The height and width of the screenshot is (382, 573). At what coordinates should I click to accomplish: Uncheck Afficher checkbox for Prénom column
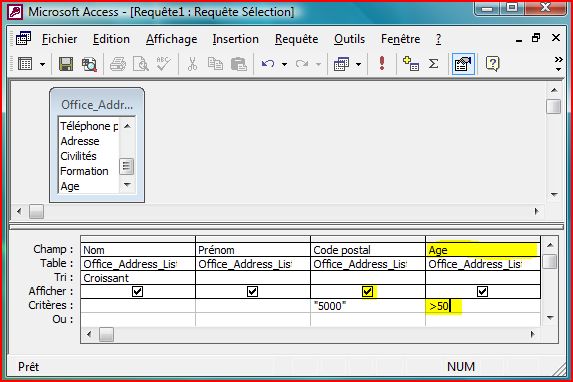[x=253, y=292]
